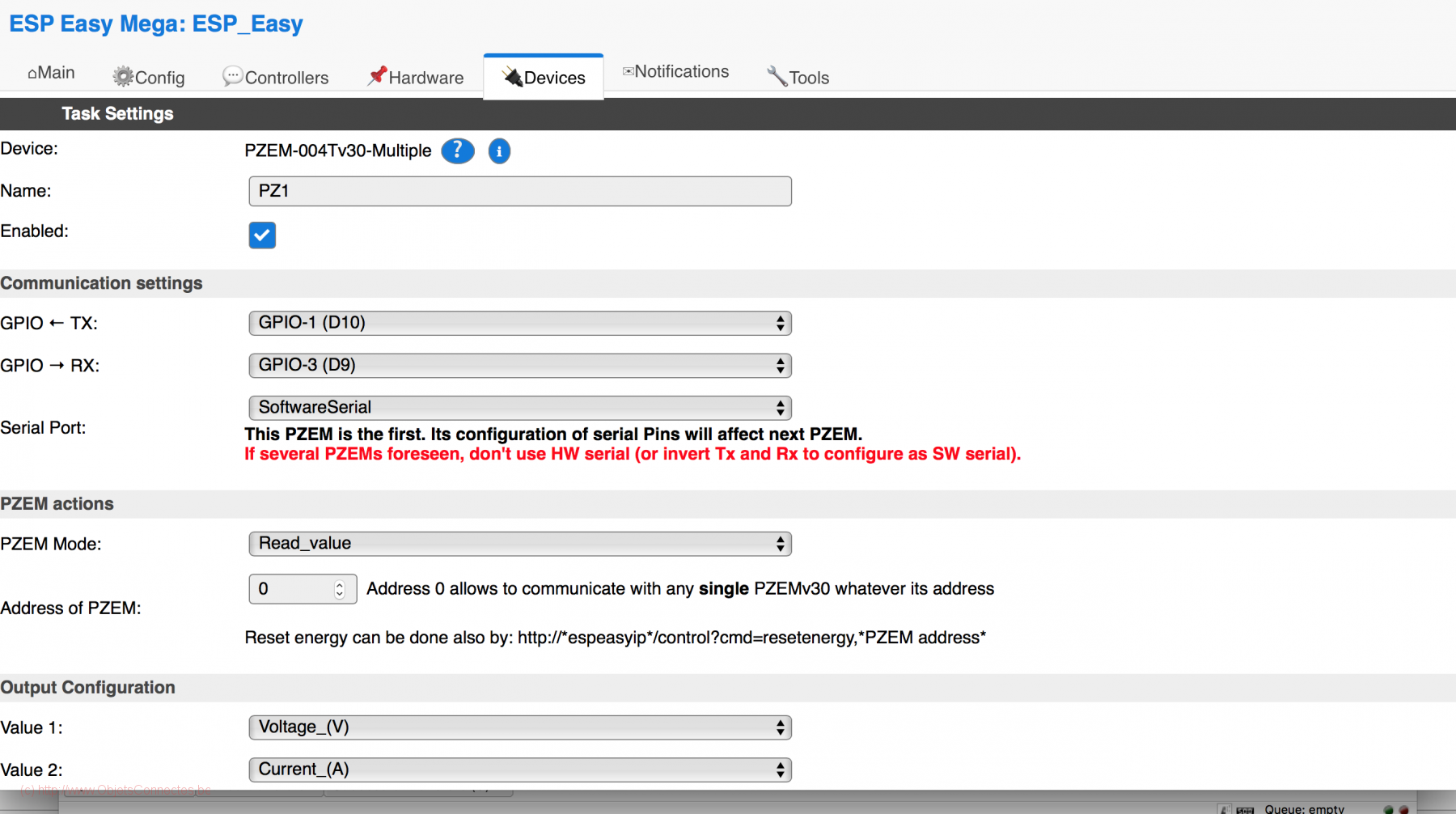Click the Name field containing PZ1

pos(520,191)
